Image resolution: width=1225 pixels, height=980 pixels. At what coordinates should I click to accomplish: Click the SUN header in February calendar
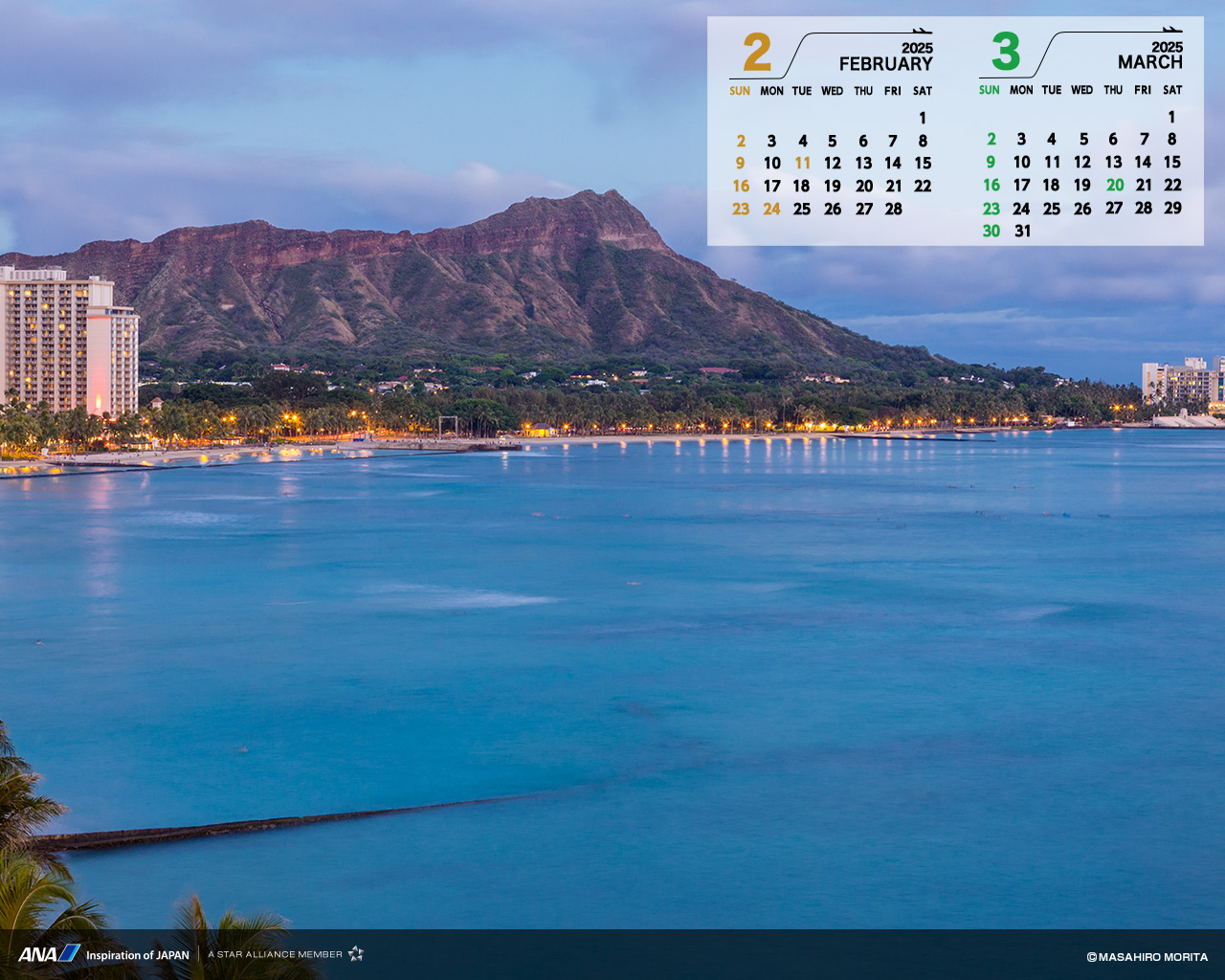click(740, 91)
